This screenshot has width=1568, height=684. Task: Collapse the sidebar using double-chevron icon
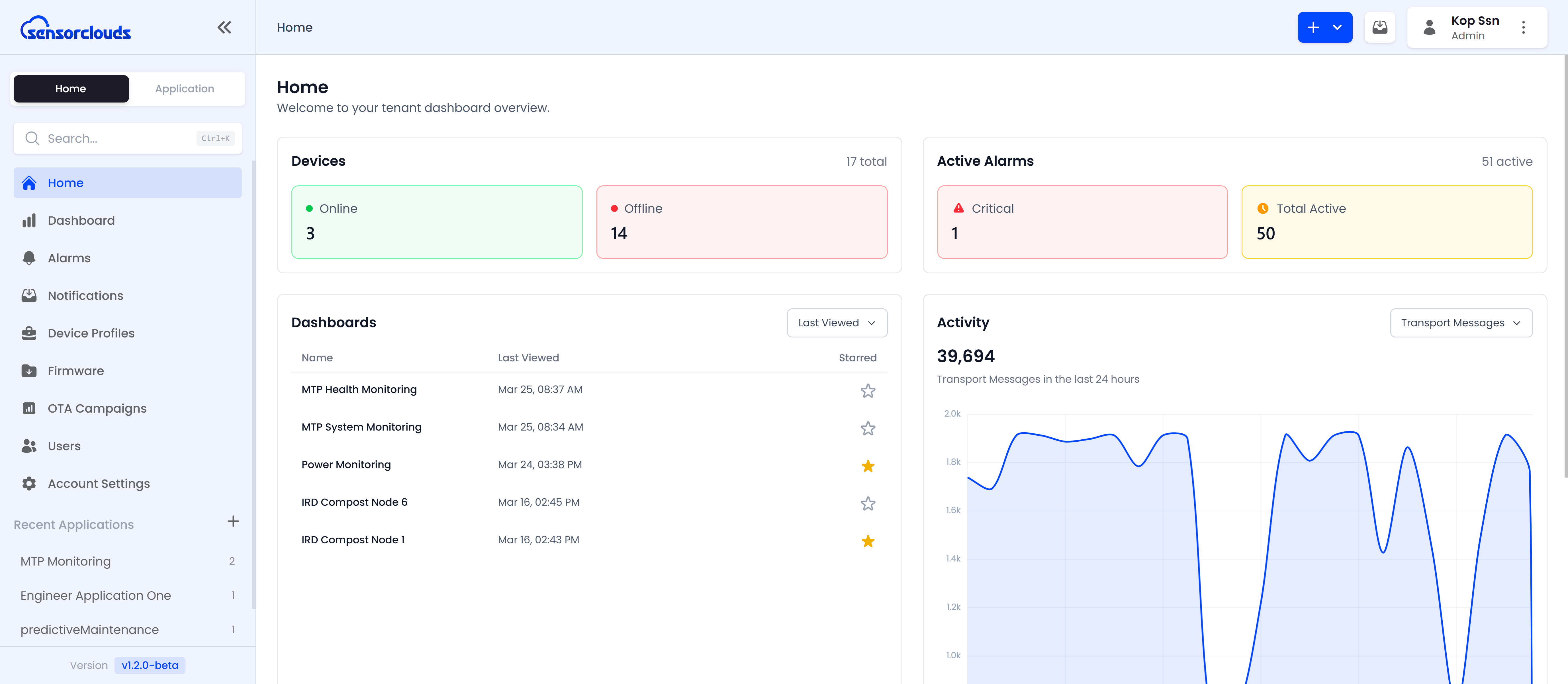224,27
